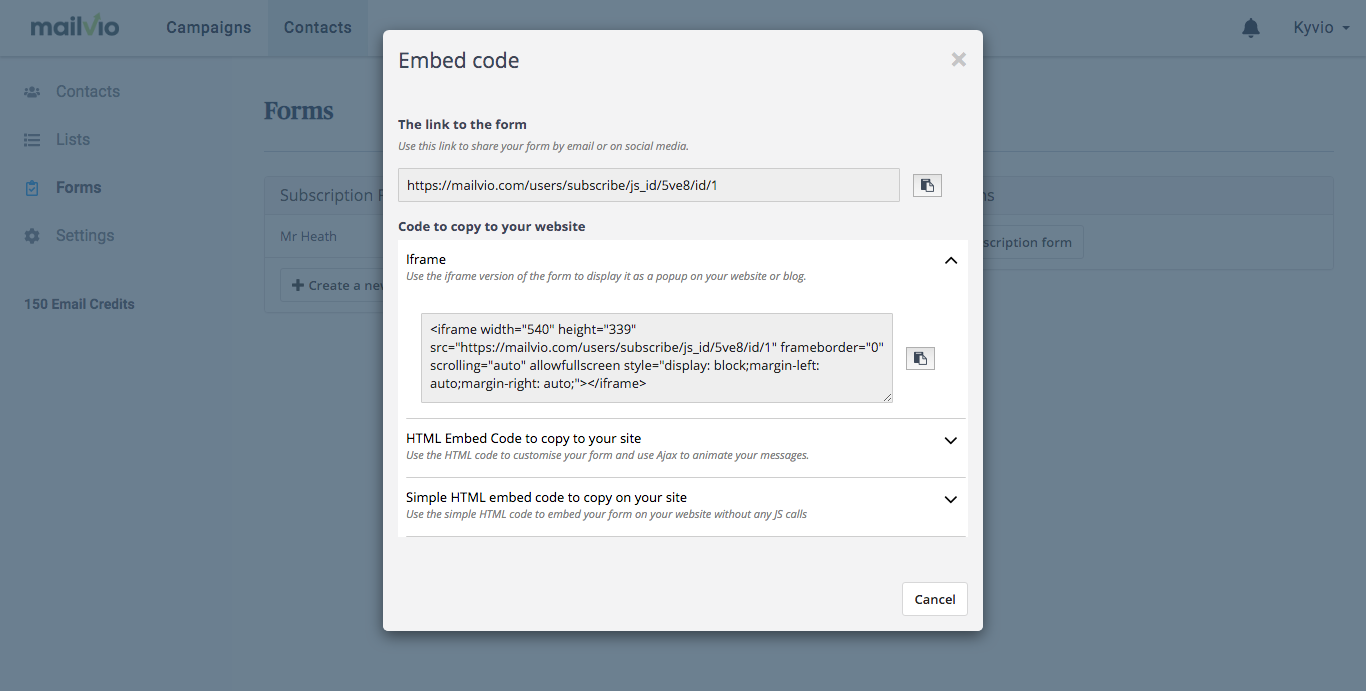Click the Forms clipboard icon in sidebar

coord(32,188)
